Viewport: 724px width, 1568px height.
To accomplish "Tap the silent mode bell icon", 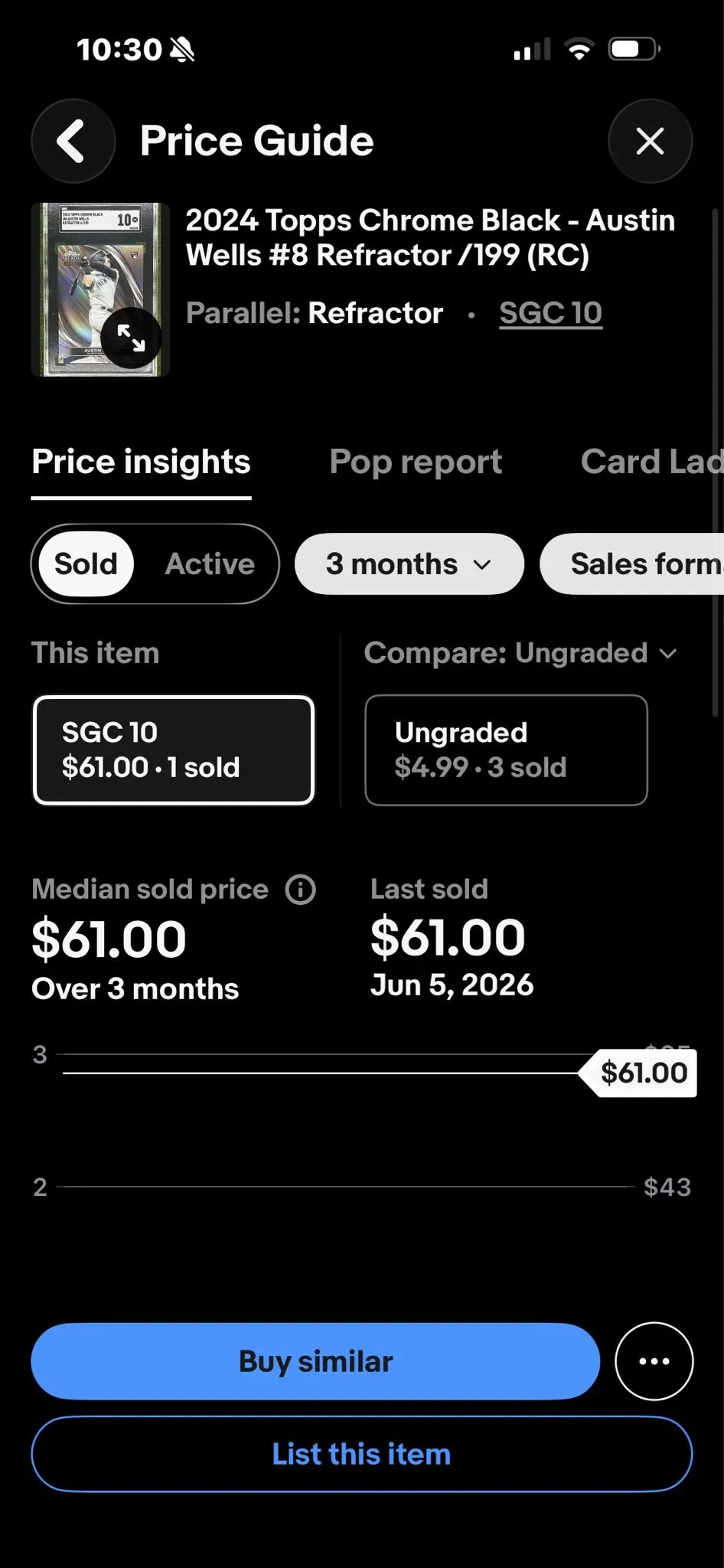I will (182, 50).
